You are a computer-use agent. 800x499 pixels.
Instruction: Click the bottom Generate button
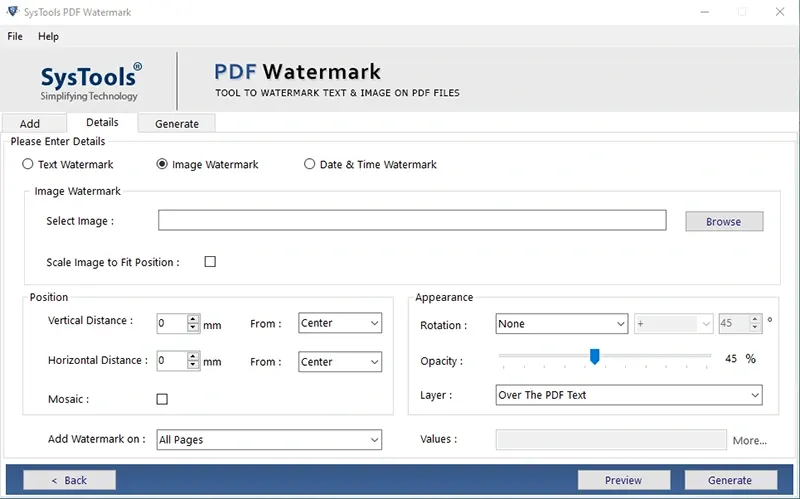click(730, 480)
